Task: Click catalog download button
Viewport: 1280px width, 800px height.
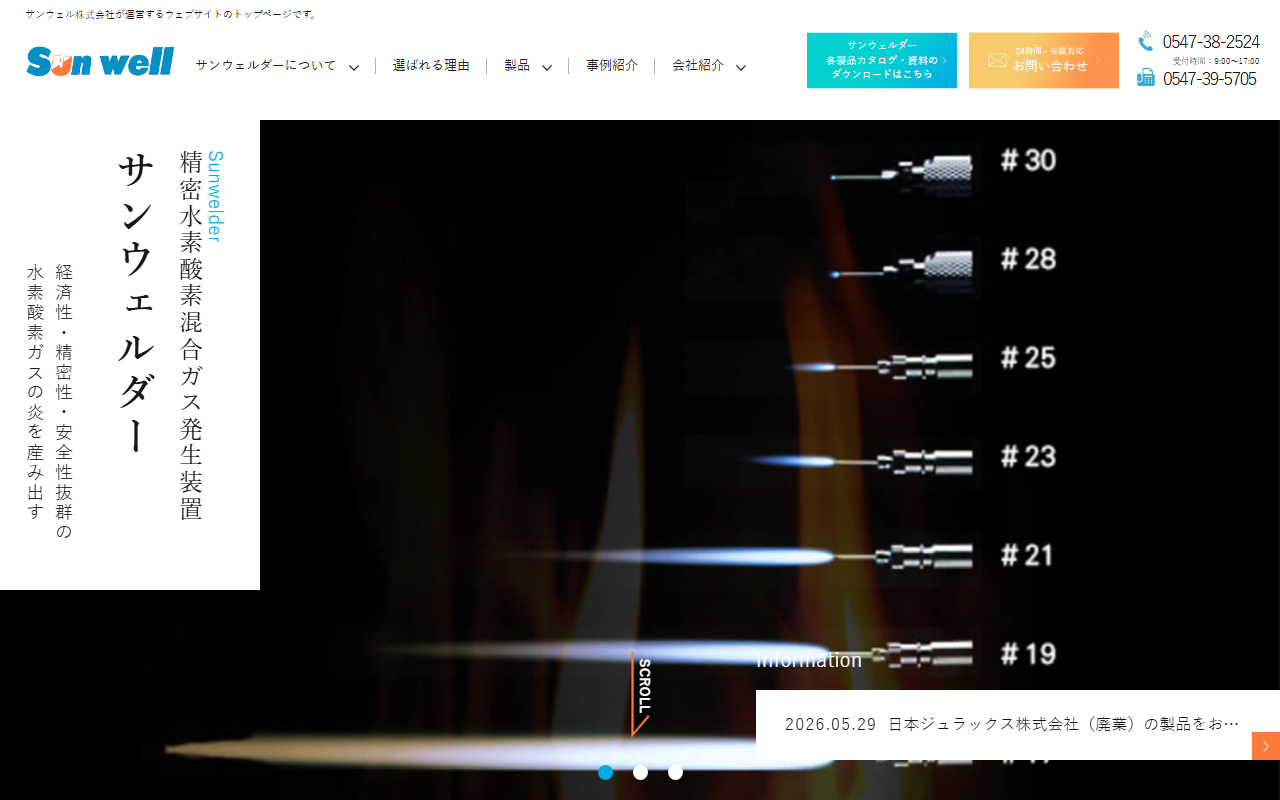Action: pos(882,60)
